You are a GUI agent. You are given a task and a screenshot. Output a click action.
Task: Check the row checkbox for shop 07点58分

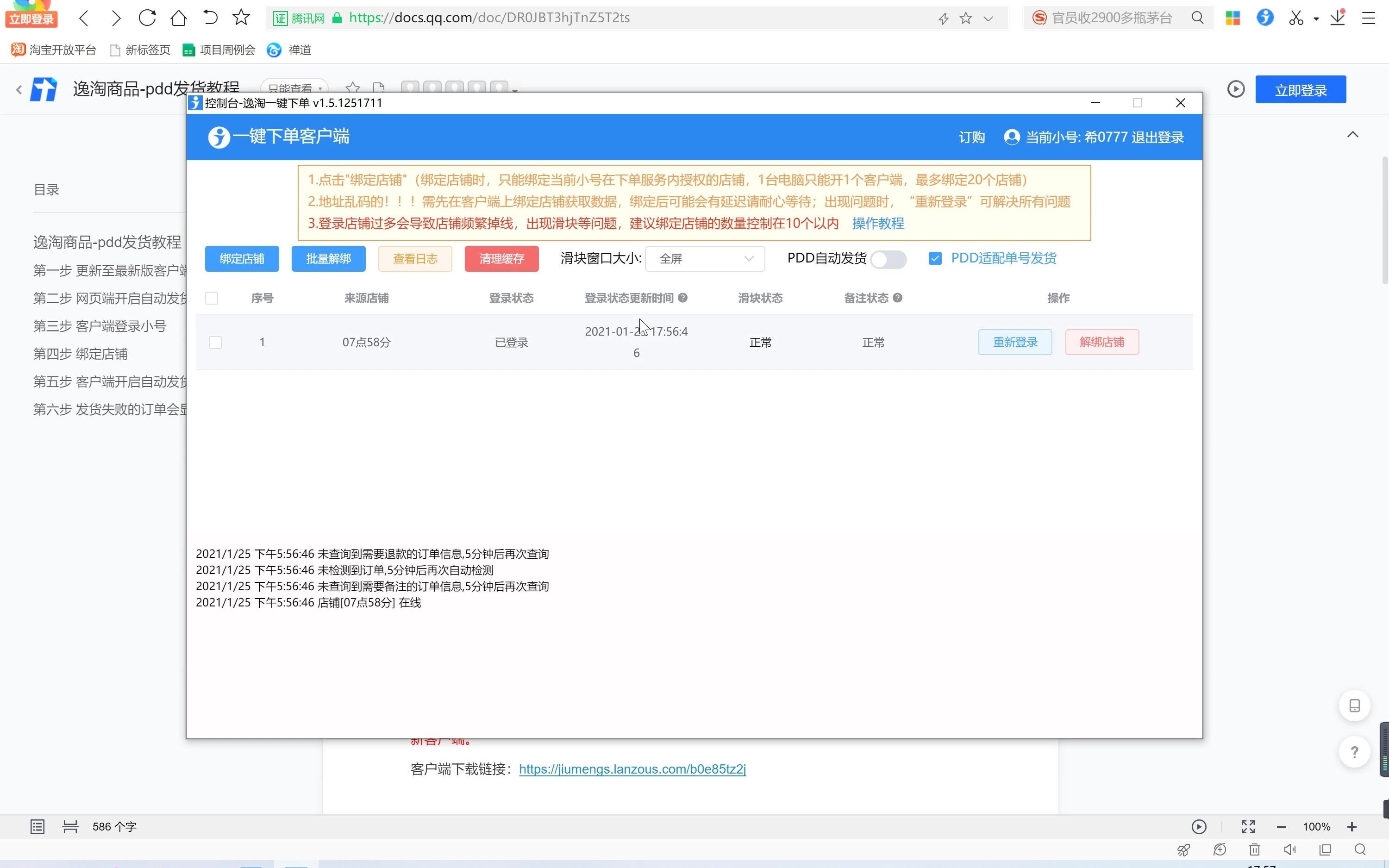pyautogui.click(x=215, y=343)
